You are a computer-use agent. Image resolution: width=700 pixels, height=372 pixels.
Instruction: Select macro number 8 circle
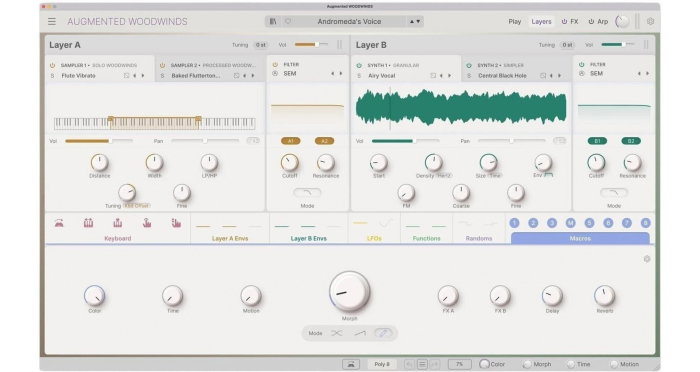pos(646,223)
